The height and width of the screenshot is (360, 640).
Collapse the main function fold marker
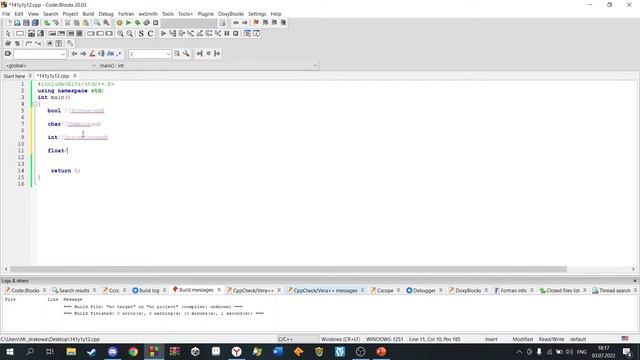pyautogui.click(x=34, y=104)
